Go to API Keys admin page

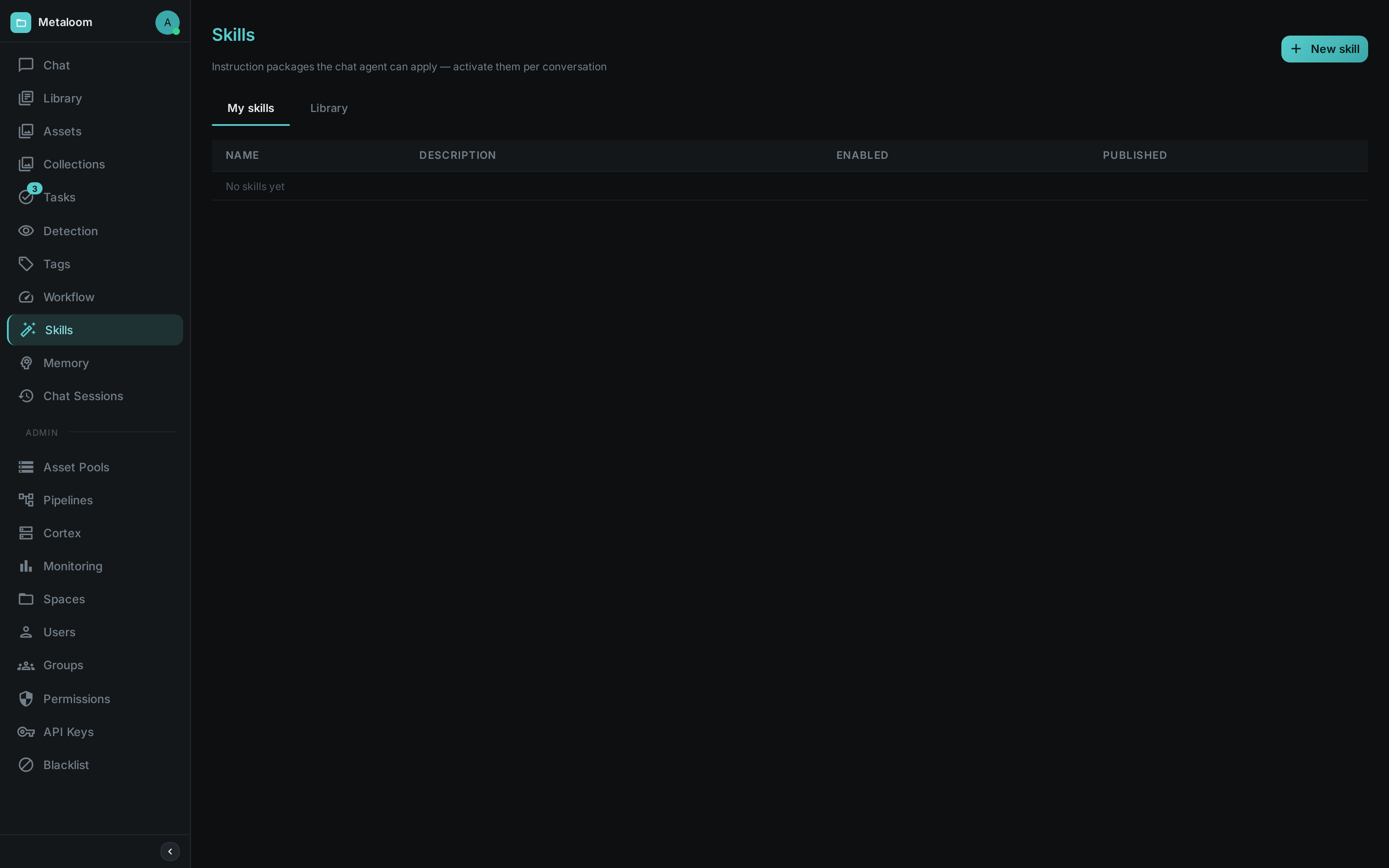click(x=95, y=732)
